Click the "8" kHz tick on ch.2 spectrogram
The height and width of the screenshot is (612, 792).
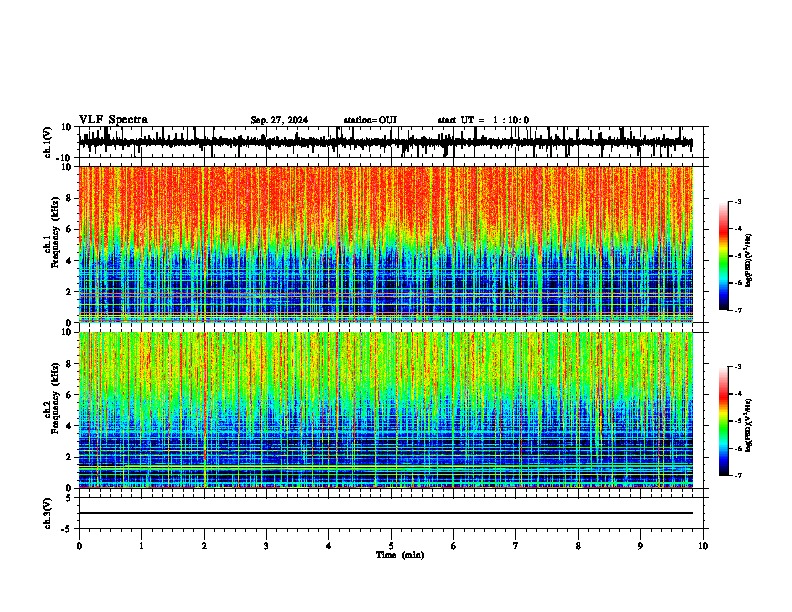(69, 364)
